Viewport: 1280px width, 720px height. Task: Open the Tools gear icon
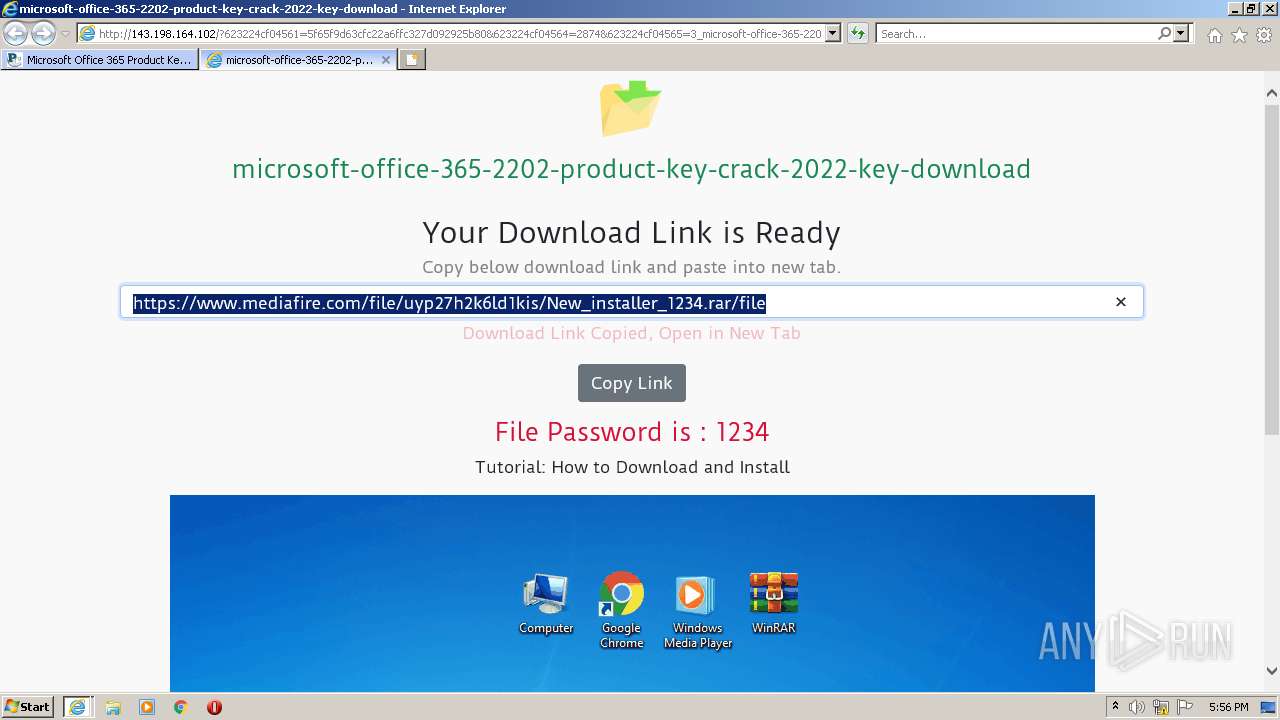pyautogui.click(x=1264, y=35)
